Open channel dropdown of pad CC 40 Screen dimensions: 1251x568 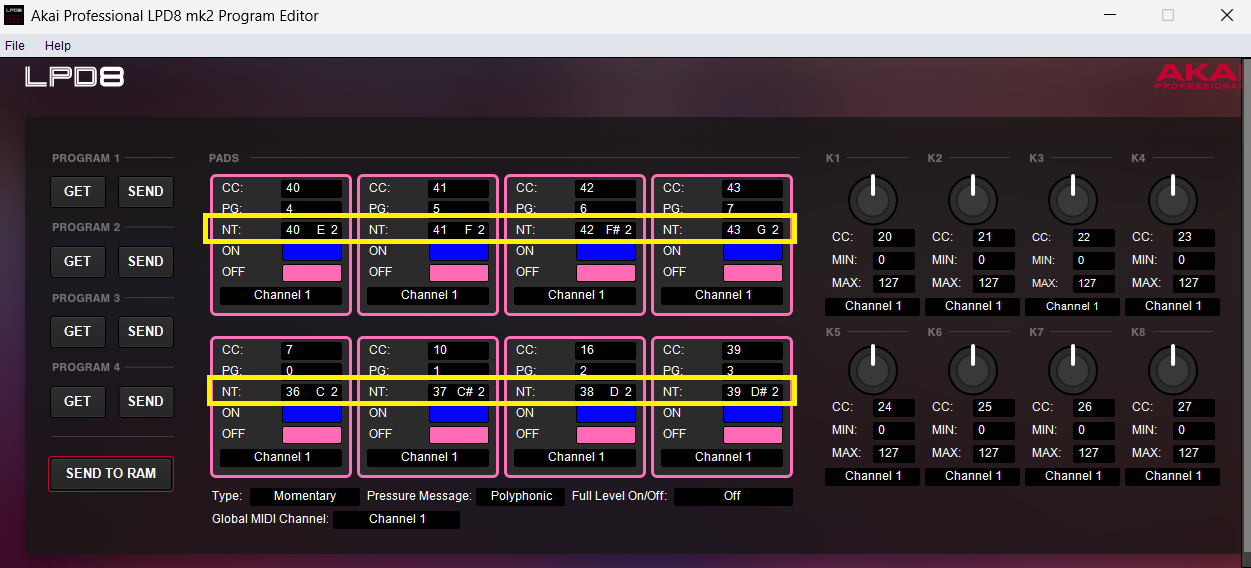pyautogui.click(x=281, y=295)
